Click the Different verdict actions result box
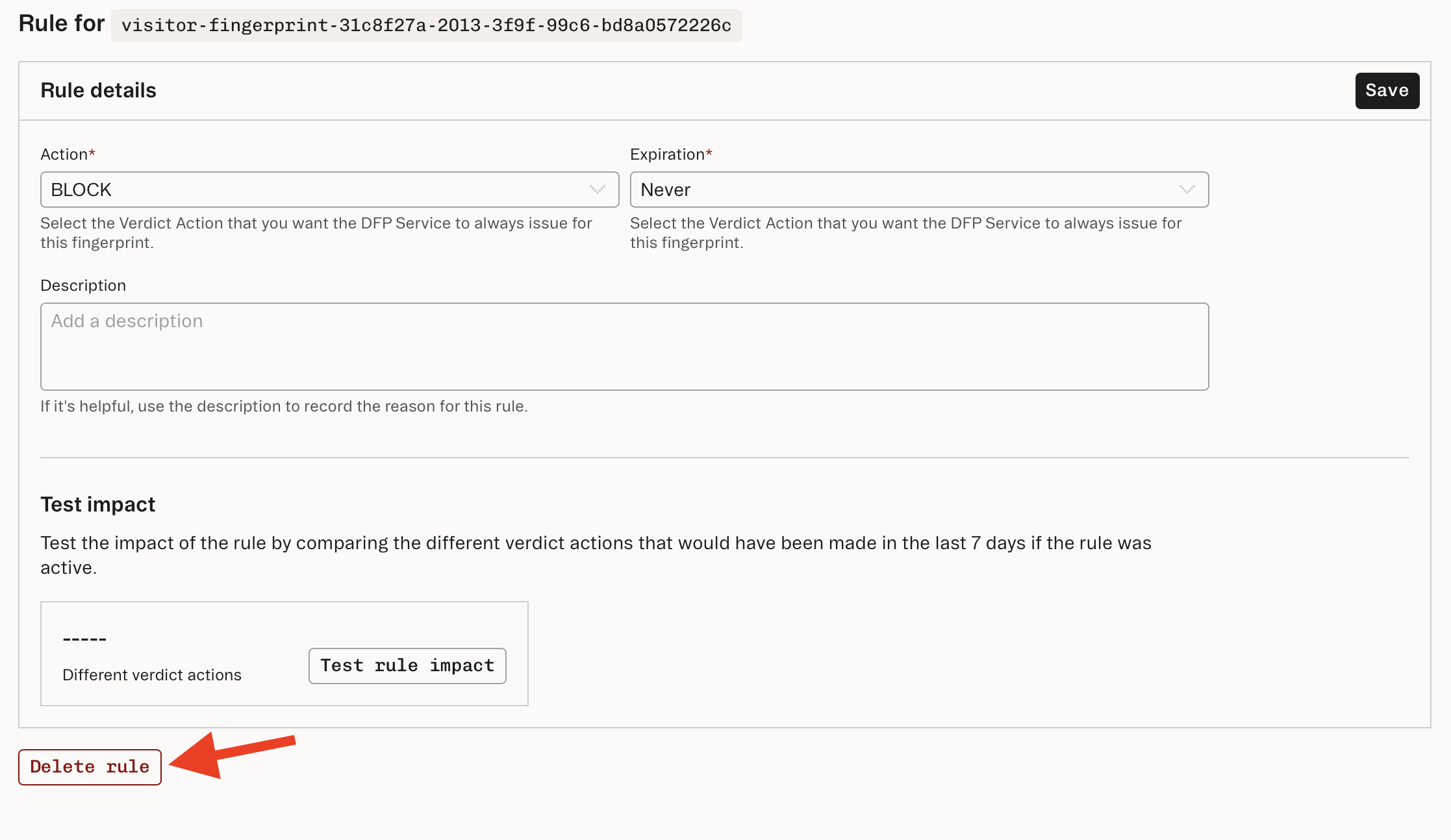1451x840 pixels. [x=284, y=653]
